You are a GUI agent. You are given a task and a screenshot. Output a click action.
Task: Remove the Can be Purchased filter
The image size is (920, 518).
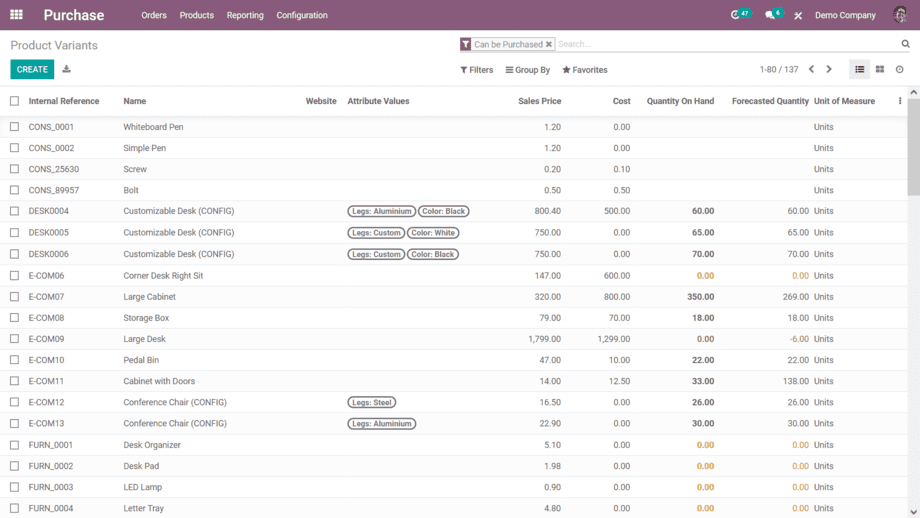tap(549, 44)
